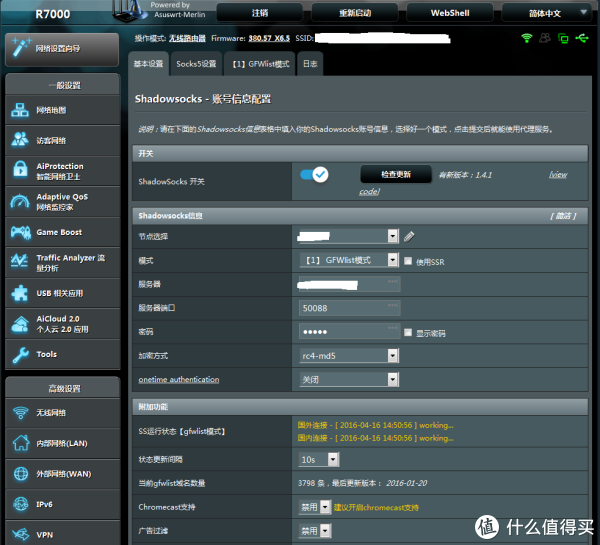Click the 重新启动 reboot button
The width and height of the screenshot is (600, 545).
pyautogui.click(x=355, y=13)
